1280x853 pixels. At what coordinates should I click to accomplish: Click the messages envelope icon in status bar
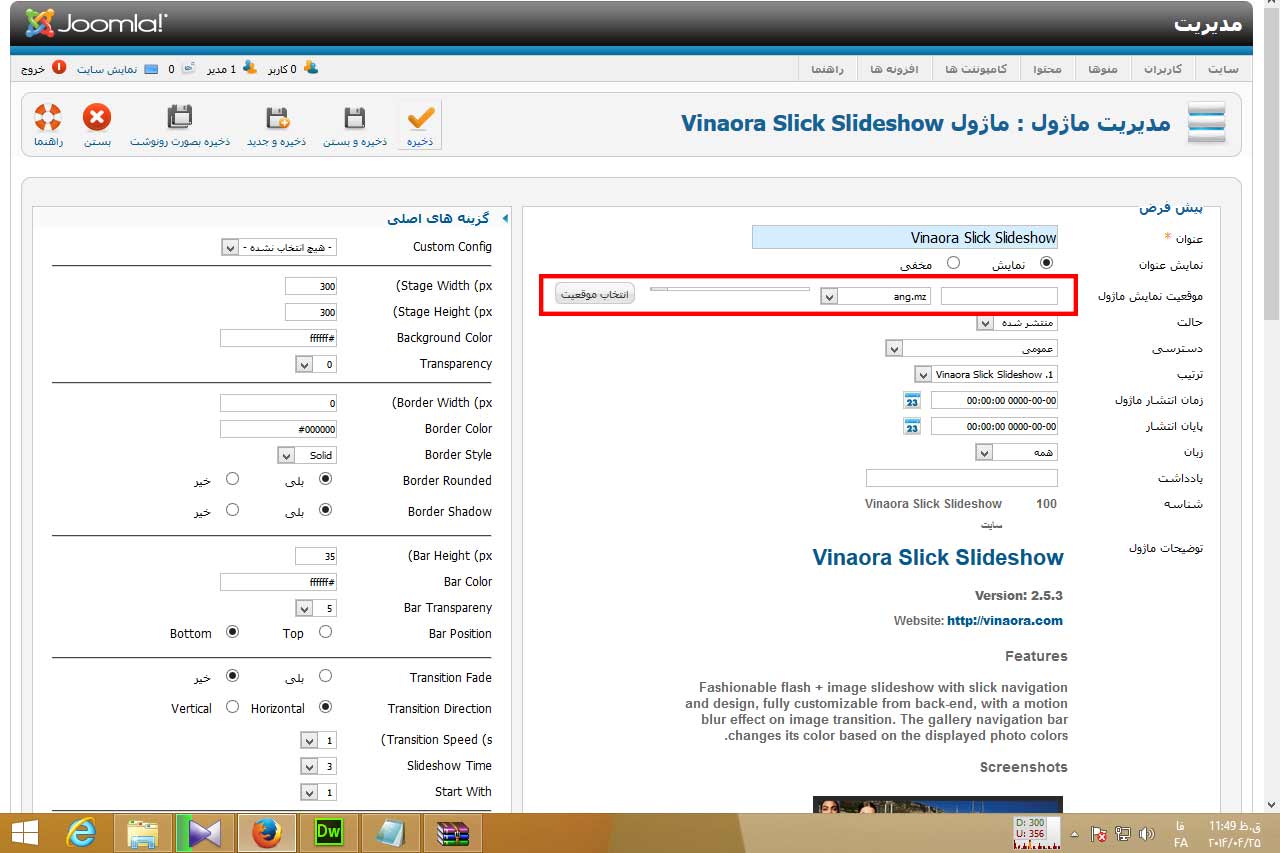click(x=187, y=68)
